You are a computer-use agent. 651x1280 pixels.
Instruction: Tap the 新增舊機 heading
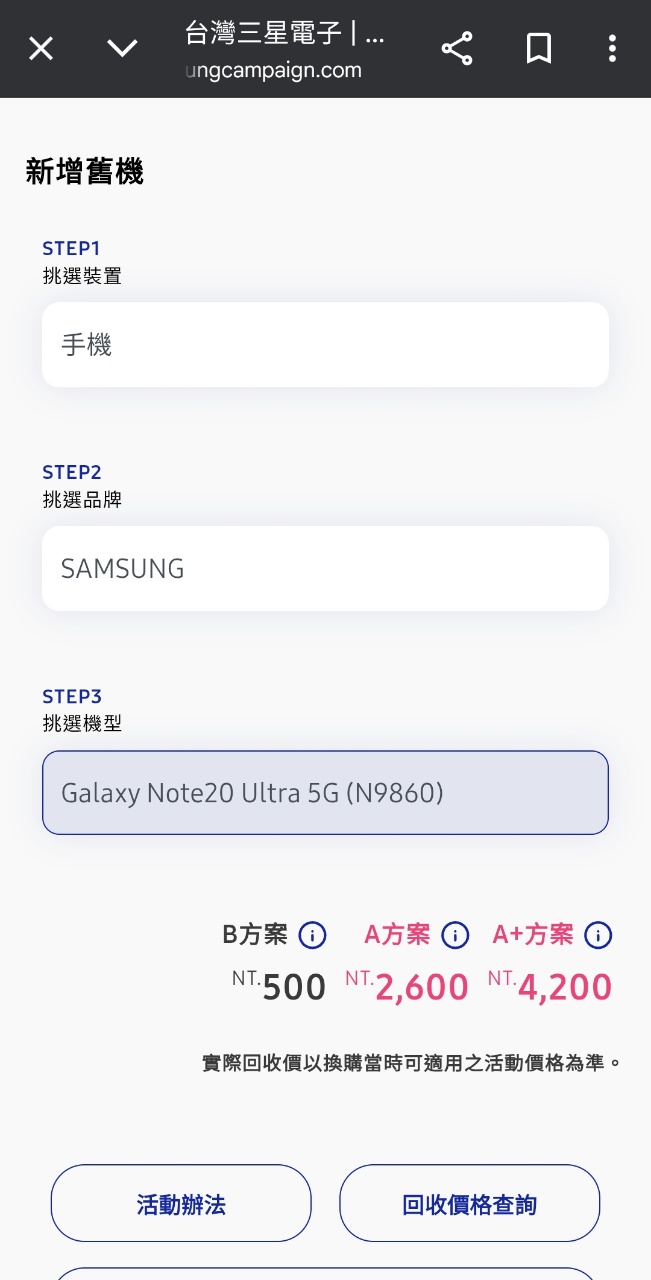click(x=85, y=172)
